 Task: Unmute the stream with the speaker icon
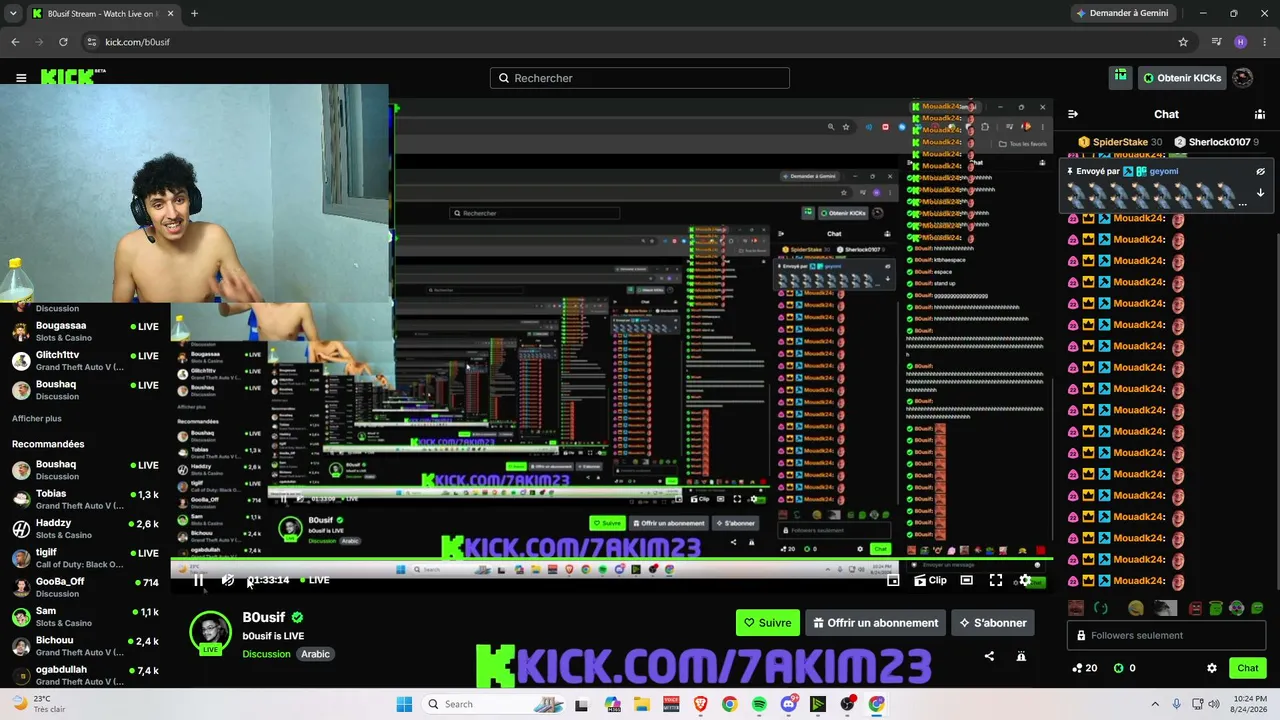(x=228, y=580)
